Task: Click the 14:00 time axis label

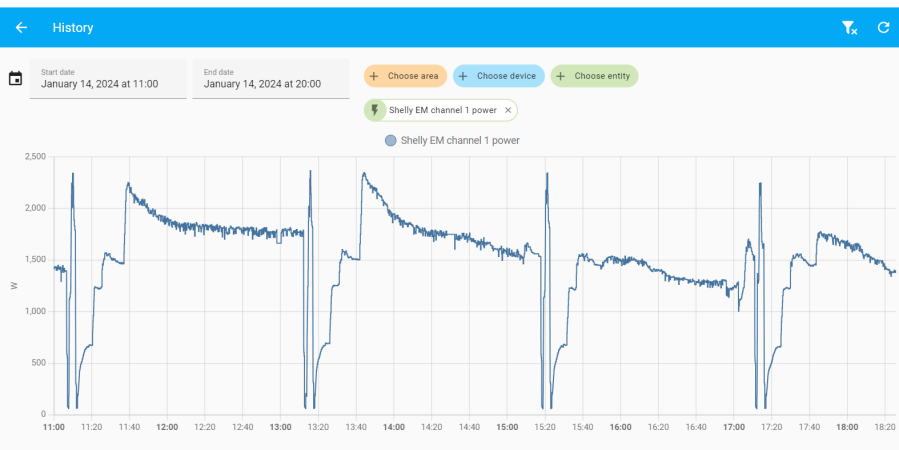Action: tap(393, 427)
